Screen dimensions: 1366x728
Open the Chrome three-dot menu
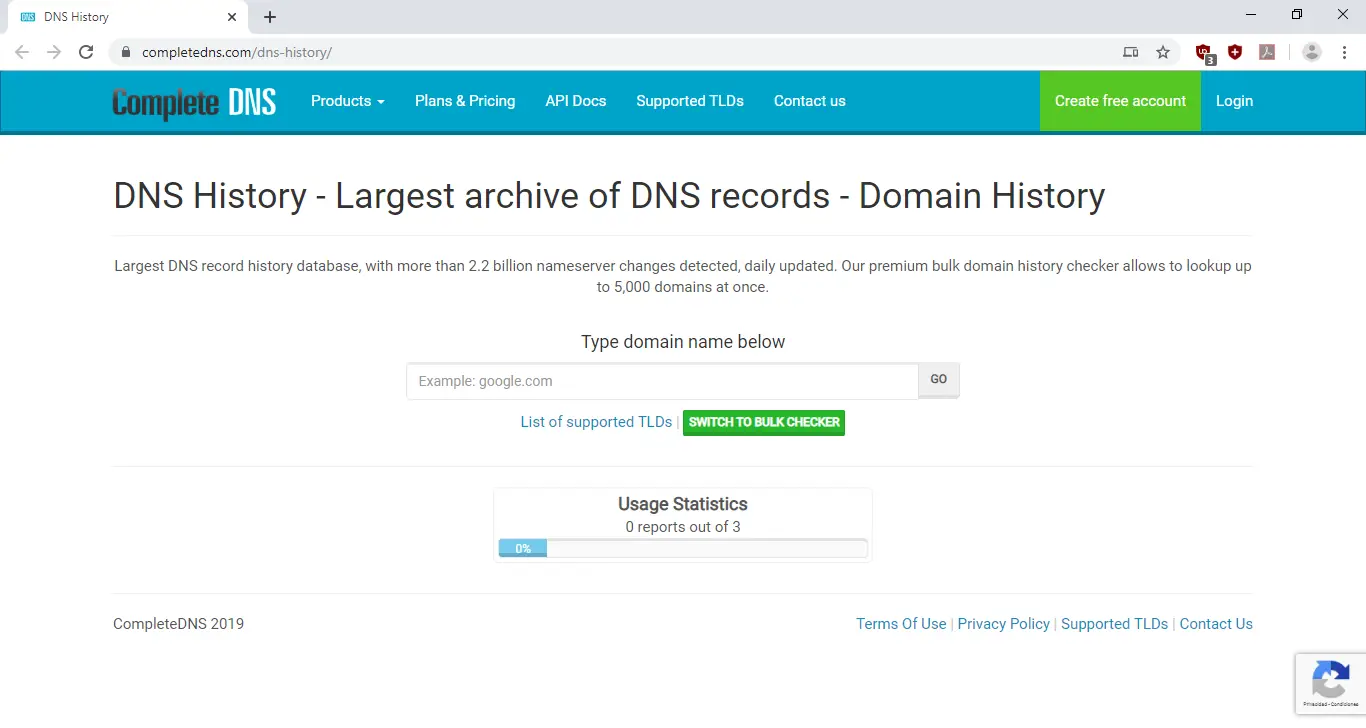pyautogui.click(x=1344, y=52)
